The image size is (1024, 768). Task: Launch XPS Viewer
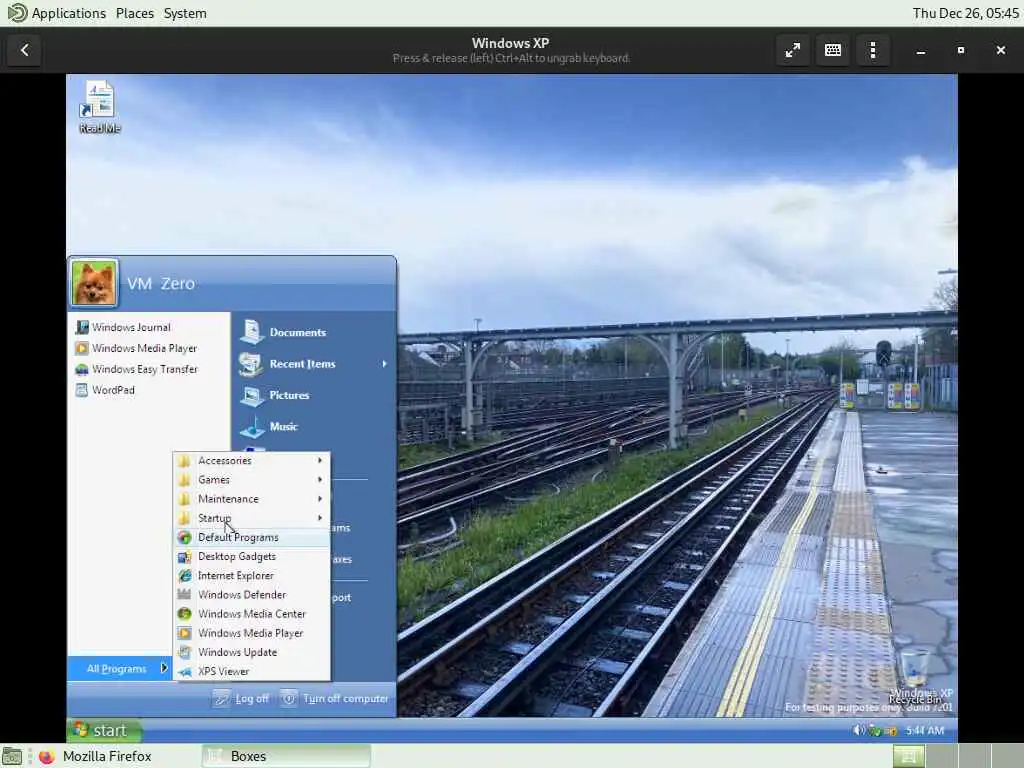pyautogui.click(x=251, y=671)
